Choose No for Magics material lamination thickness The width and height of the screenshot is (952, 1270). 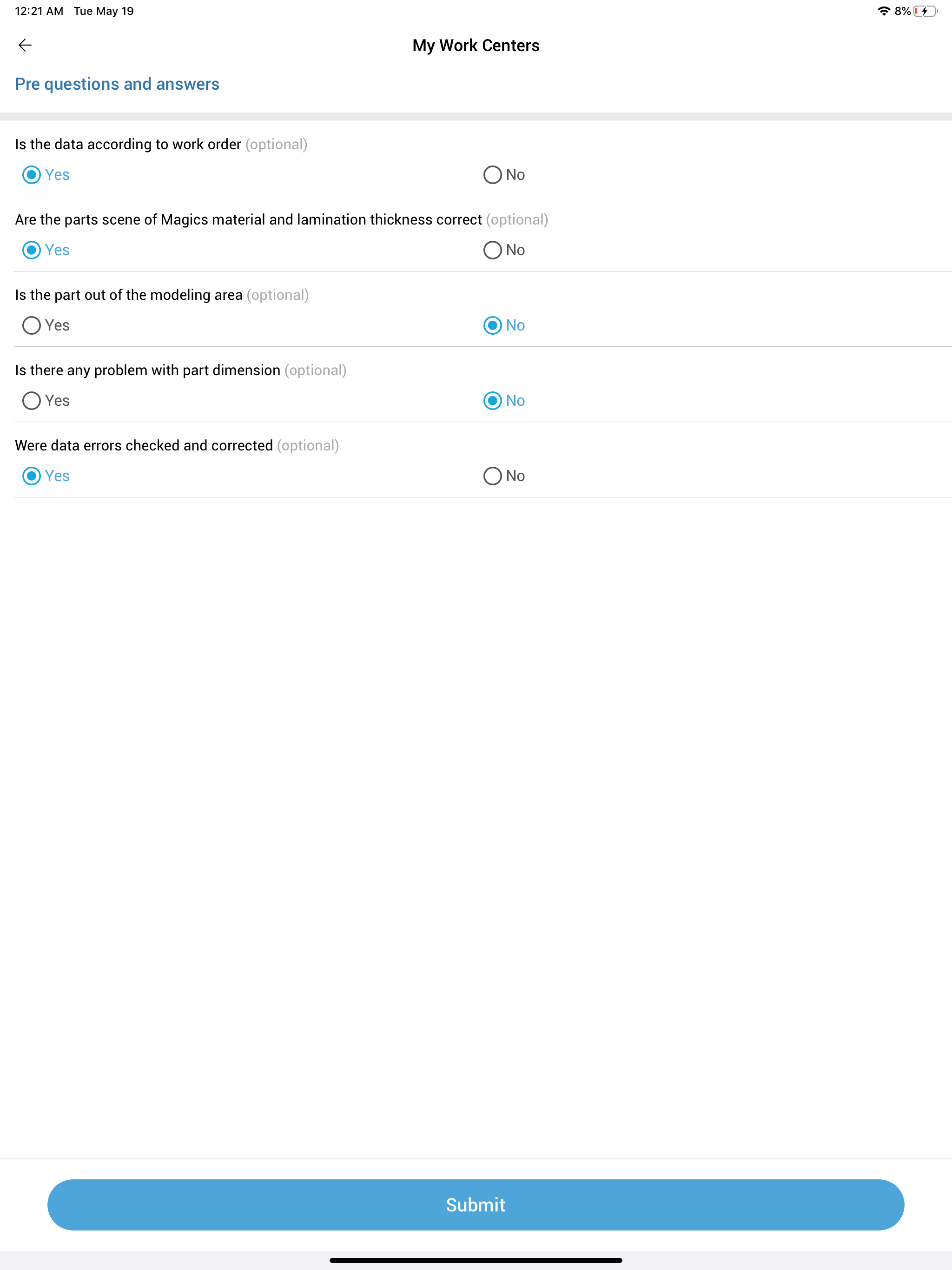(503, 250)
